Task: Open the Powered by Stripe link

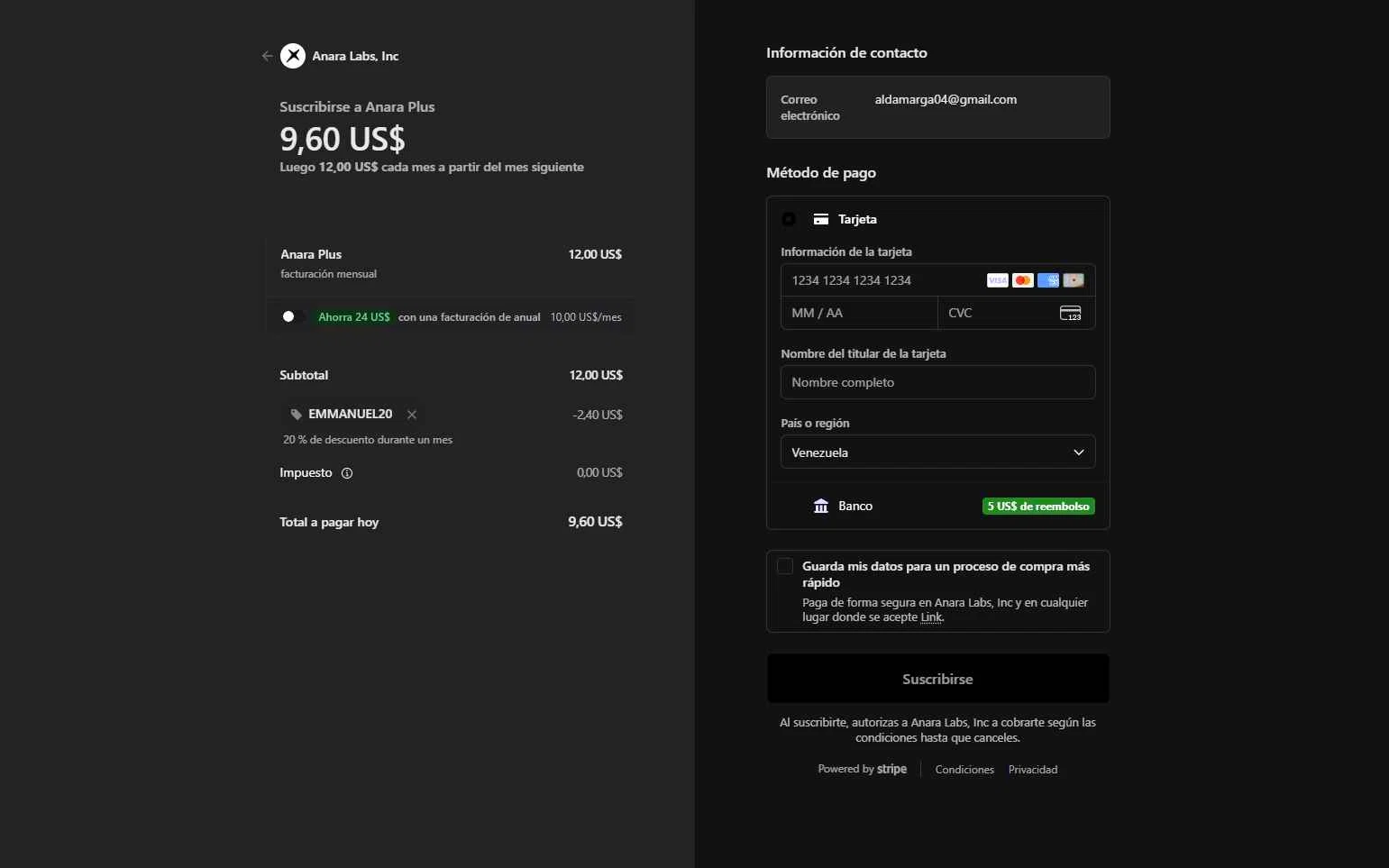Action: coord(862,769)
